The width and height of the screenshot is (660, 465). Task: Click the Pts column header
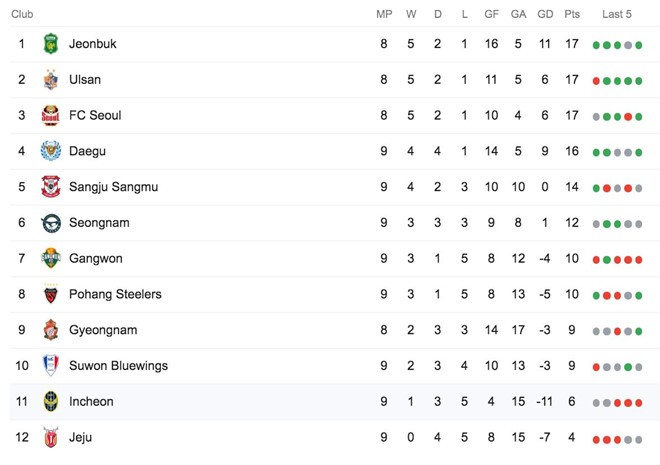572,14
